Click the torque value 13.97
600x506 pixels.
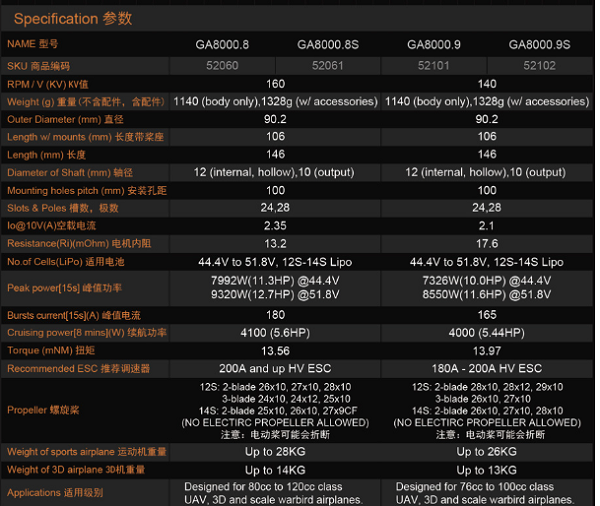pyautogui.click(x=487, y=351)
